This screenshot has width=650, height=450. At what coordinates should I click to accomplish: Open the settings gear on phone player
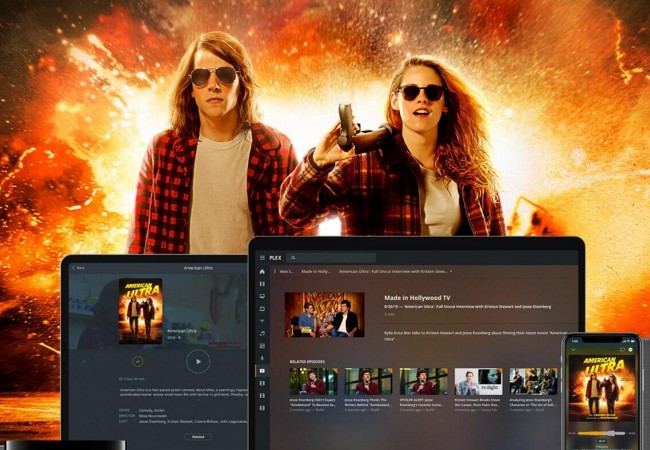[x=631, y=350]
